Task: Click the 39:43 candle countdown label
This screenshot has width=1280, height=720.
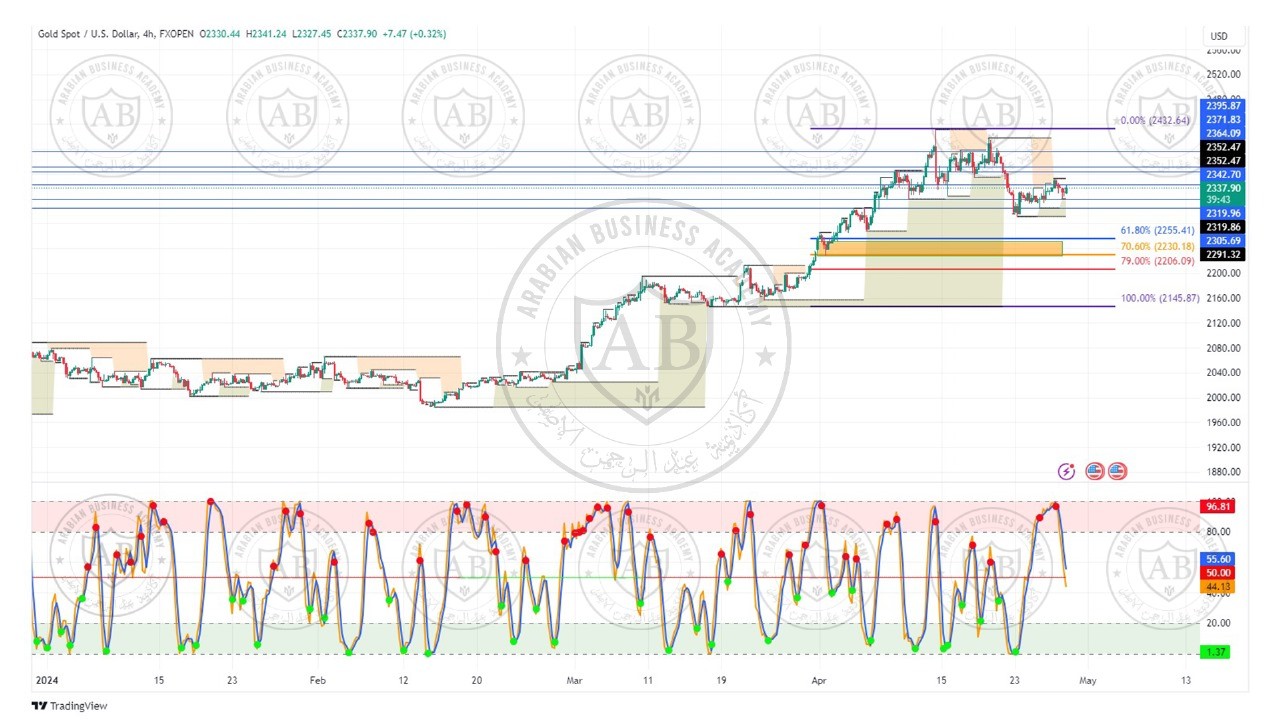Action: click(x=1223, y=200)
